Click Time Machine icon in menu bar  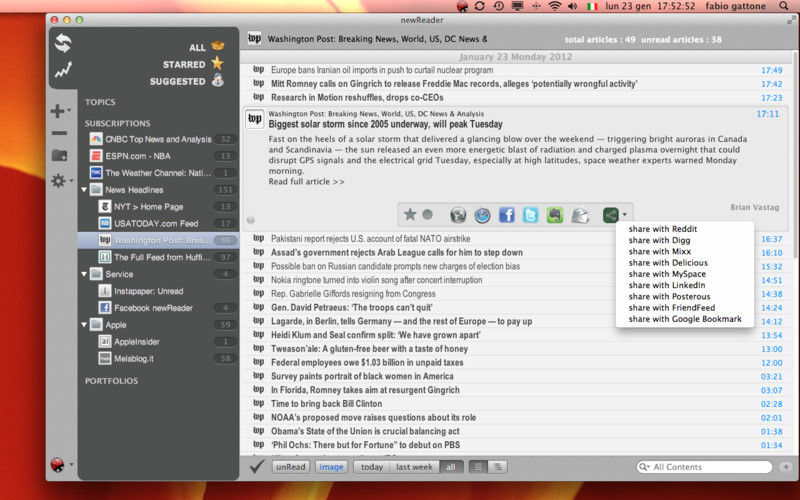tap(498, 6)
